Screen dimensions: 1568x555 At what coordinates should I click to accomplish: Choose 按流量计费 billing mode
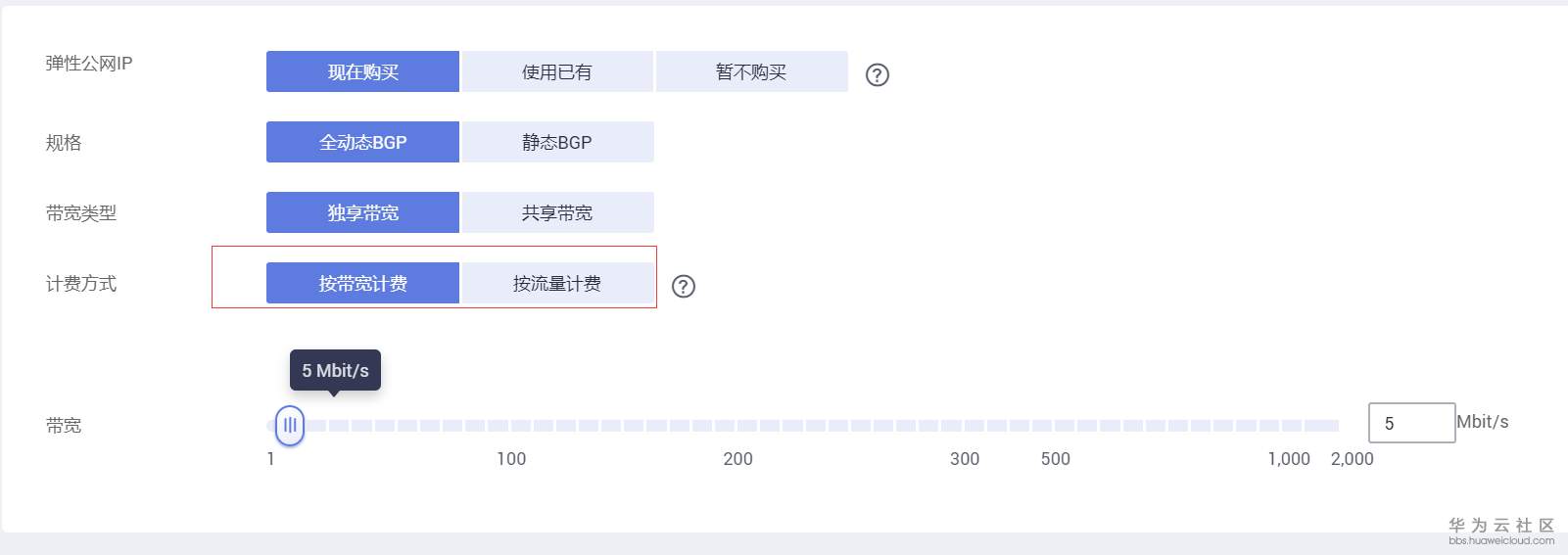556,283
